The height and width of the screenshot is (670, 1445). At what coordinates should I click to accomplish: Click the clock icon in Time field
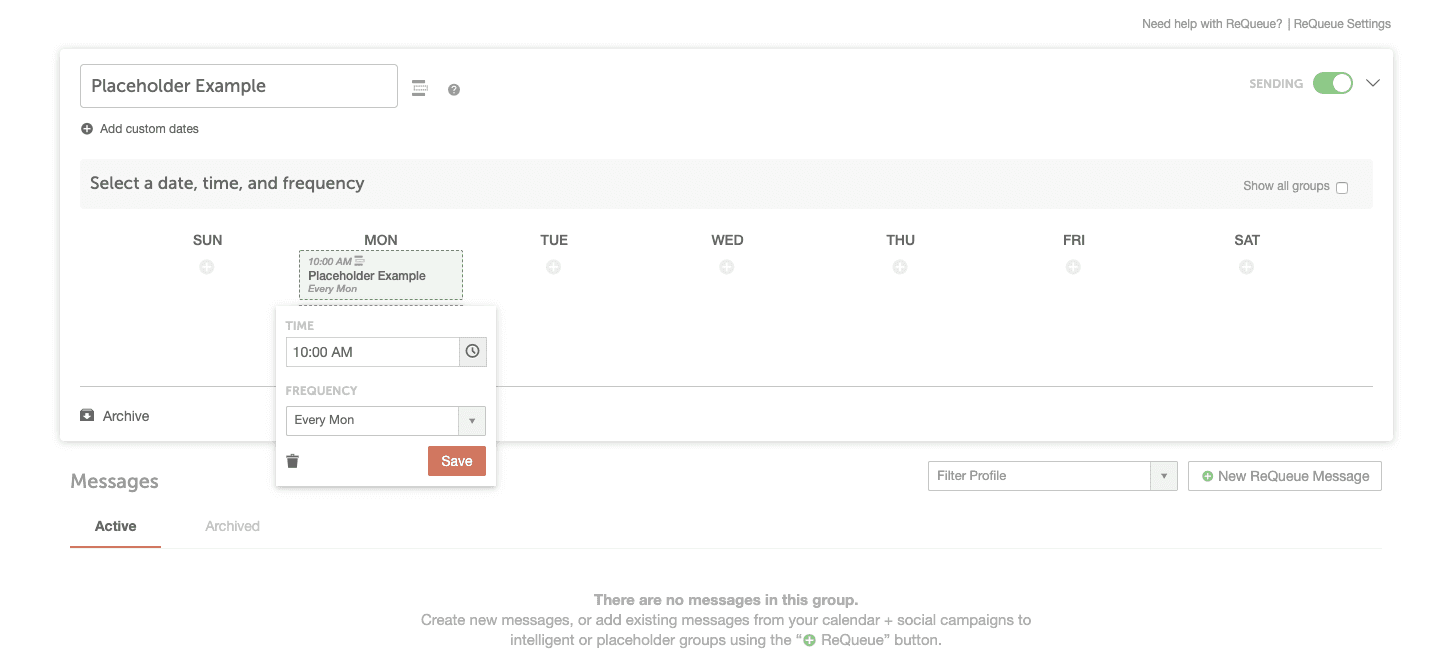click(472, 352)
